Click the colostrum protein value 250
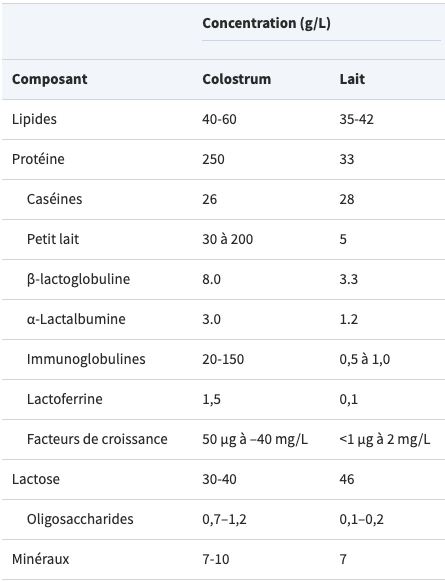 [213, 159]
